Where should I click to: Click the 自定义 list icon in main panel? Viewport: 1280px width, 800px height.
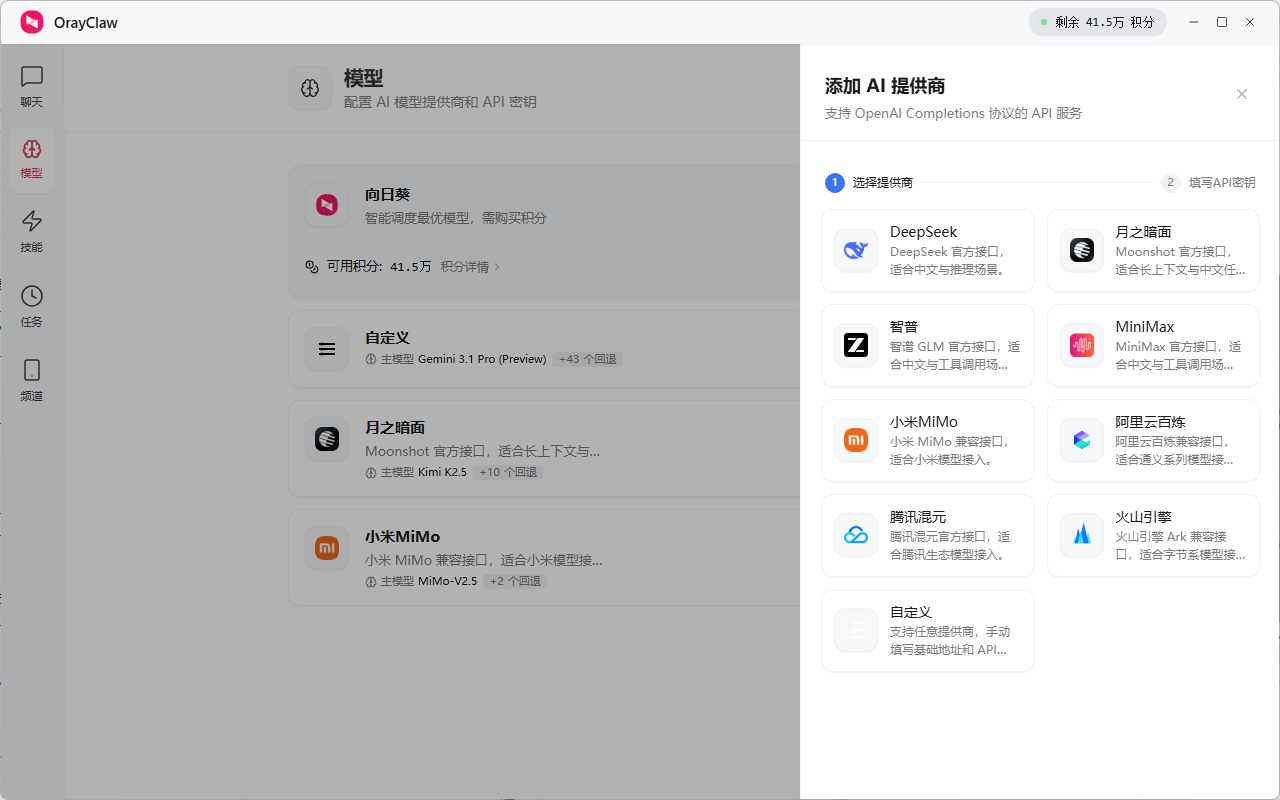[327, 349]
